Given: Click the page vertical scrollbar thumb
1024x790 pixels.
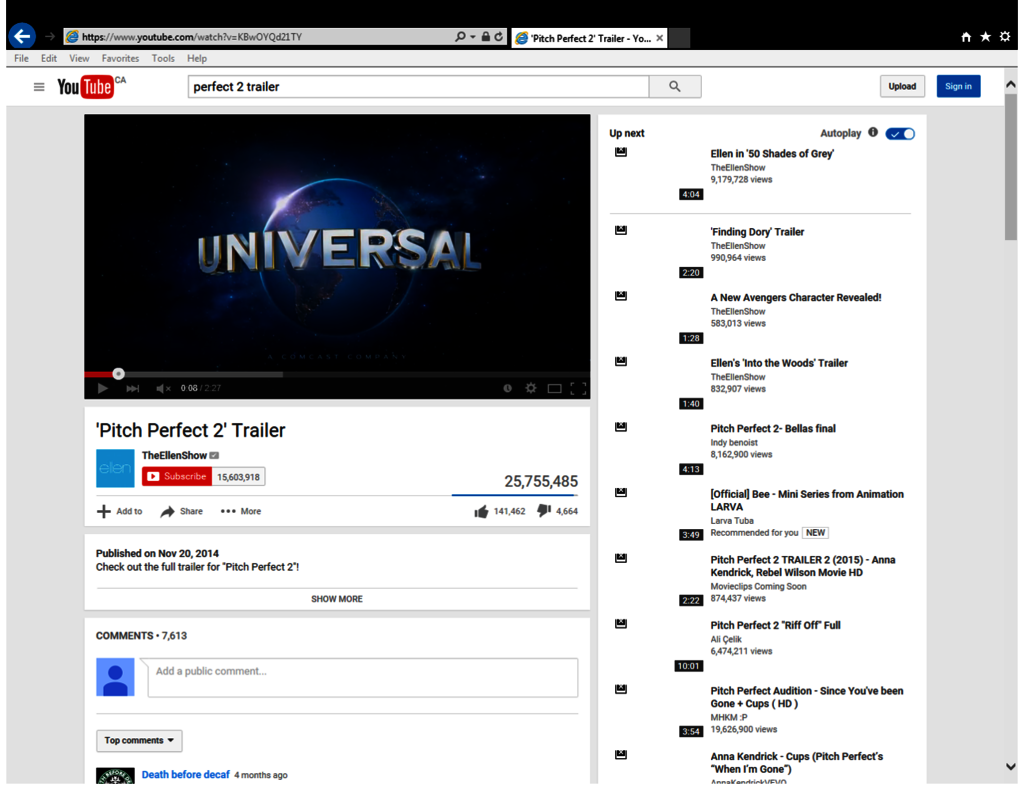Looking at the screenshot, I should [1010, 167].
